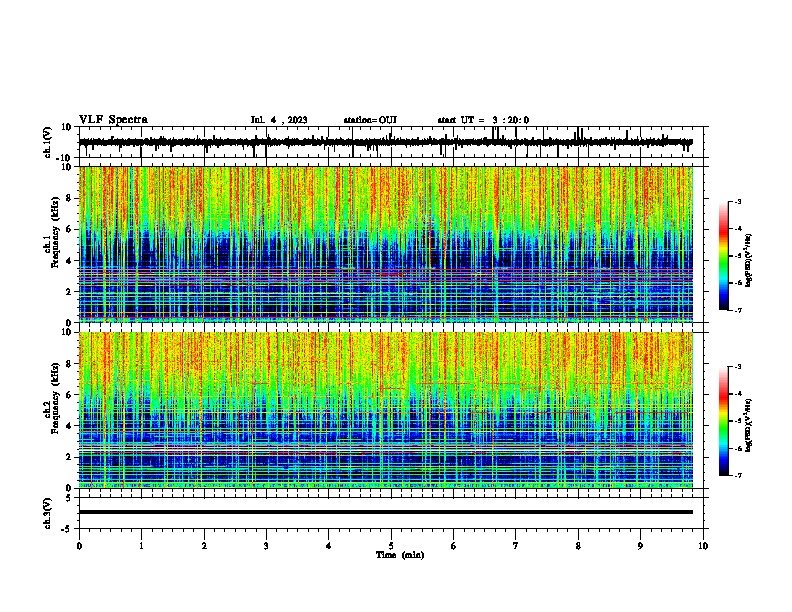
Task: Click the "5" tick on ch.3(V) axis
Action: [x=69, y=498]
